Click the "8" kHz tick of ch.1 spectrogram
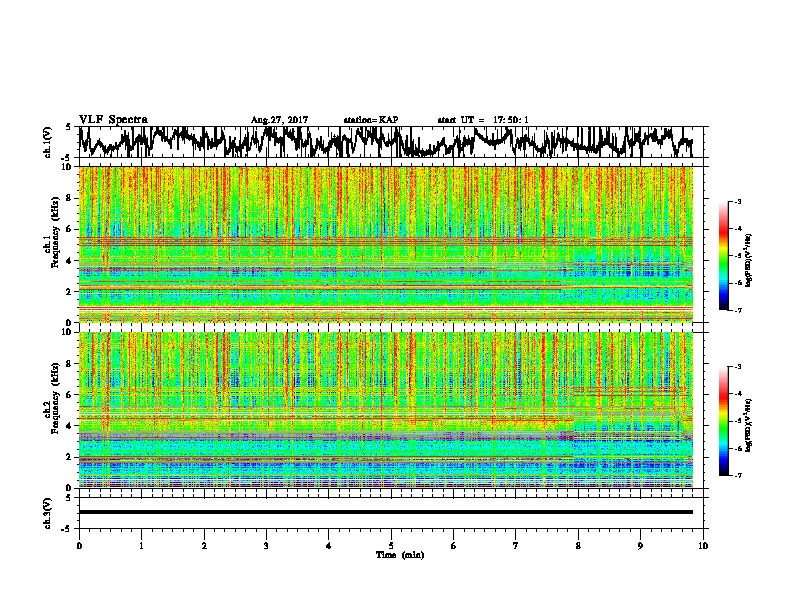792x612 pixels. 68,198
